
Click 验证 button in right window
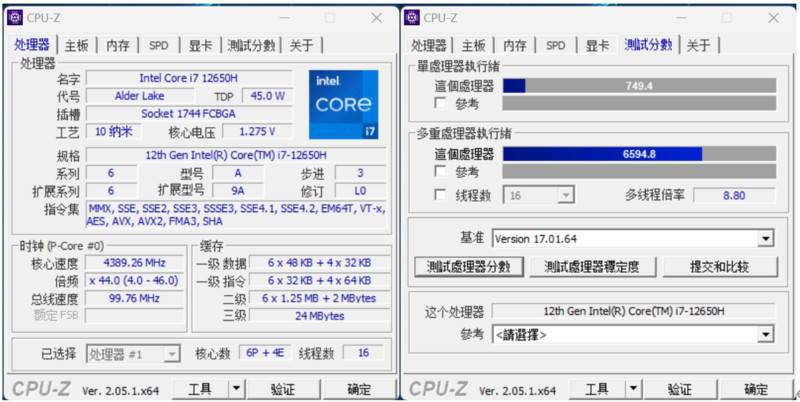click(680, 389)
